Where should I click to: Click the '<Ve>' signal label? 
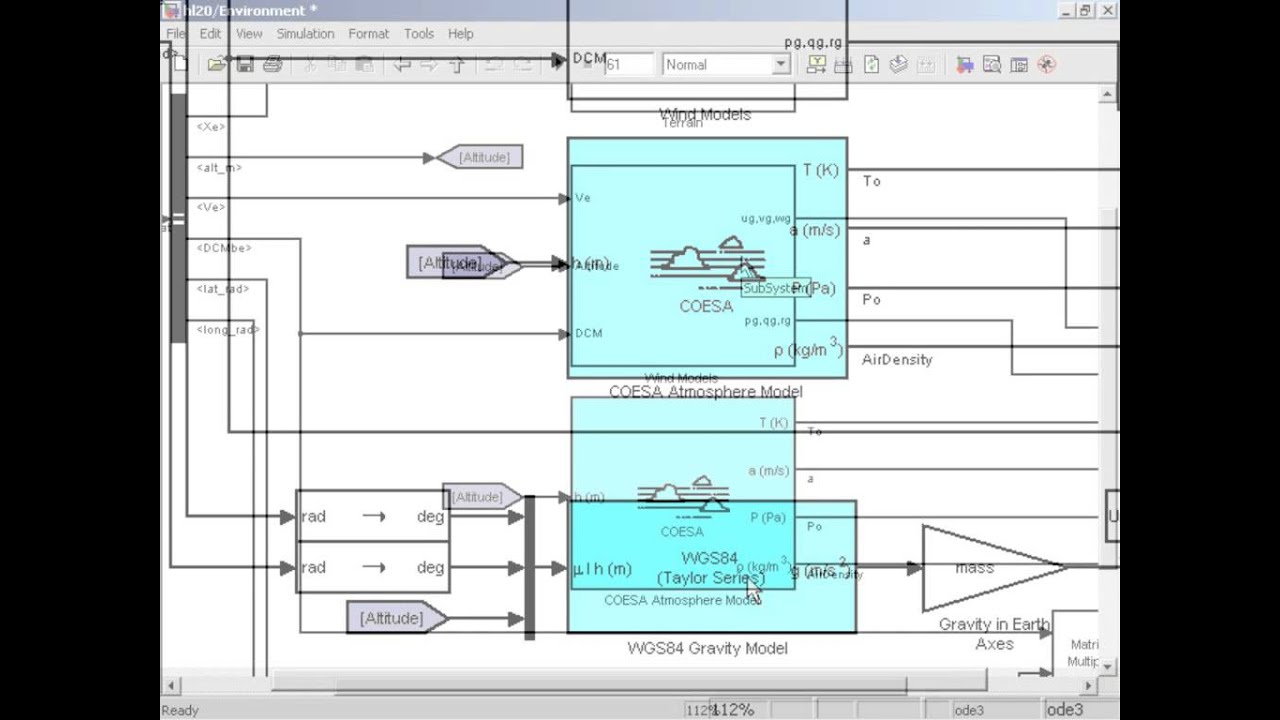[x=211, y=207]
